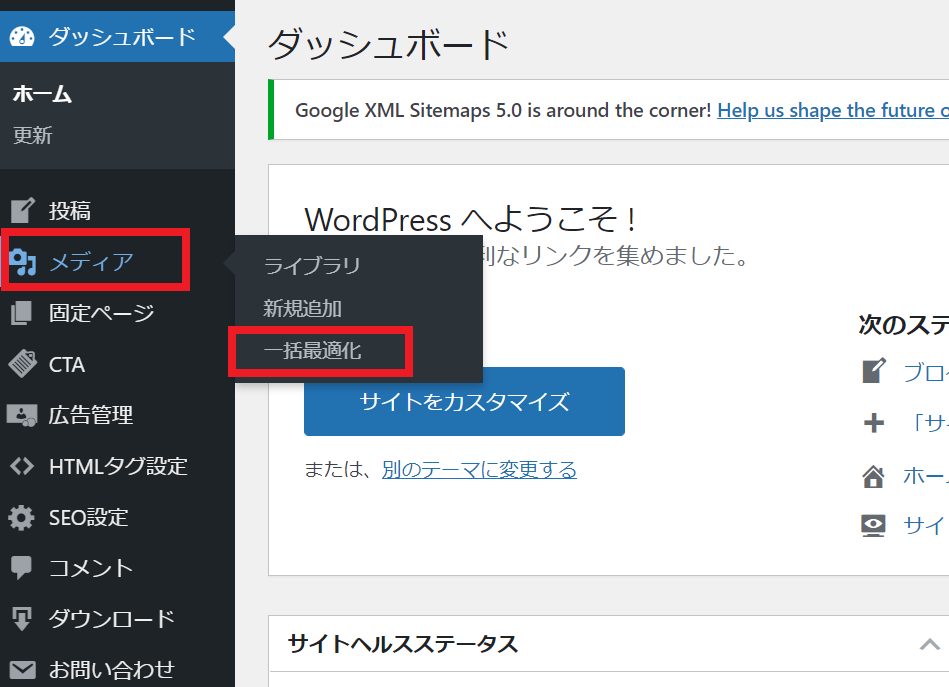Viewport: 949px width, 687px height.
Task: Click the メディア camera-music icon
Action: coord(22,262)
